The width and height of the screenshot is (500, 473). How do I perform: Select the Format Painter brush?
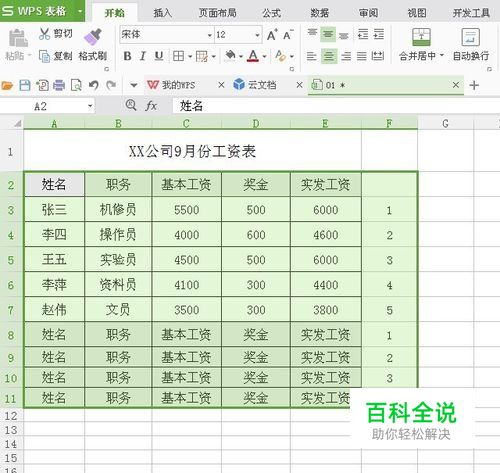93,37
